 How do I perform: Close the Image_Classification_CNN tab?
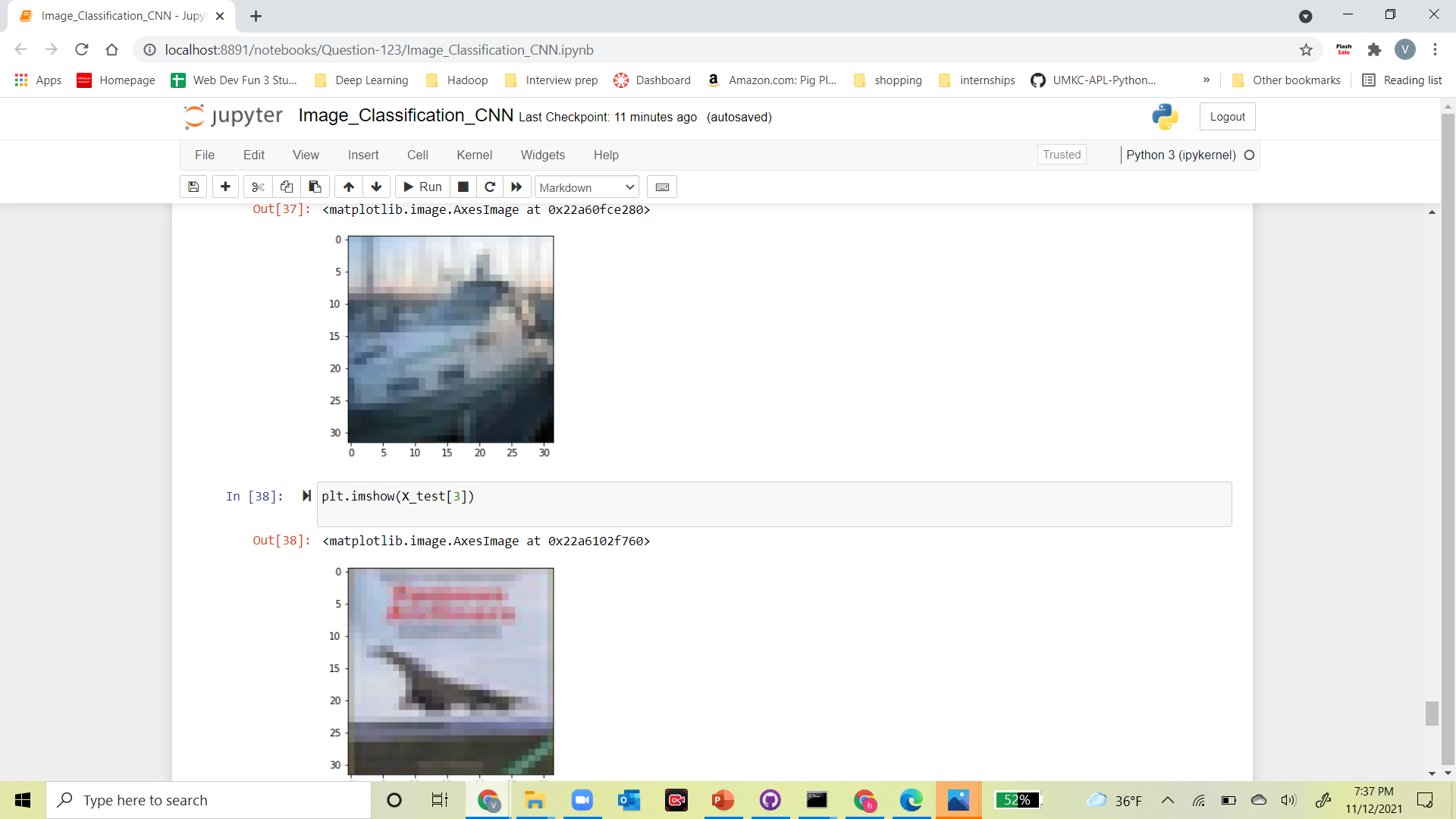(x=220, y=16)
